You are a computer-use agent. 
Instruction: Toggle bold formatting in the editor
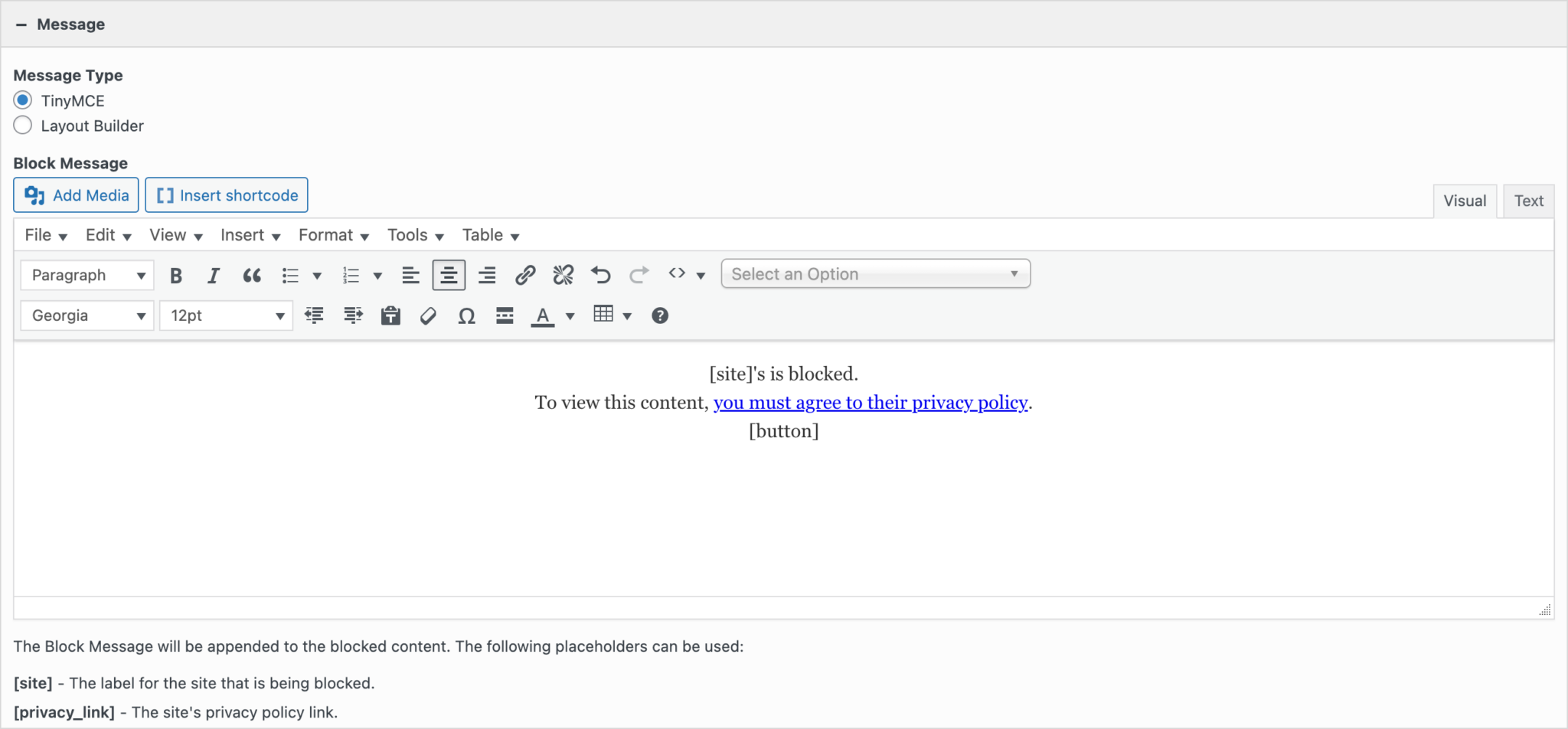coord(175,275)
